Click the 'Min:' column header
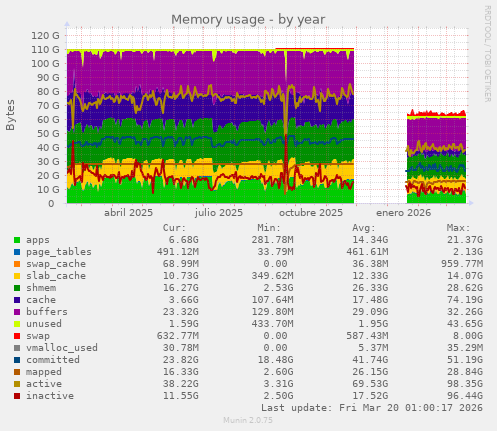Screen dimensions: 497x431 point(269,228)
